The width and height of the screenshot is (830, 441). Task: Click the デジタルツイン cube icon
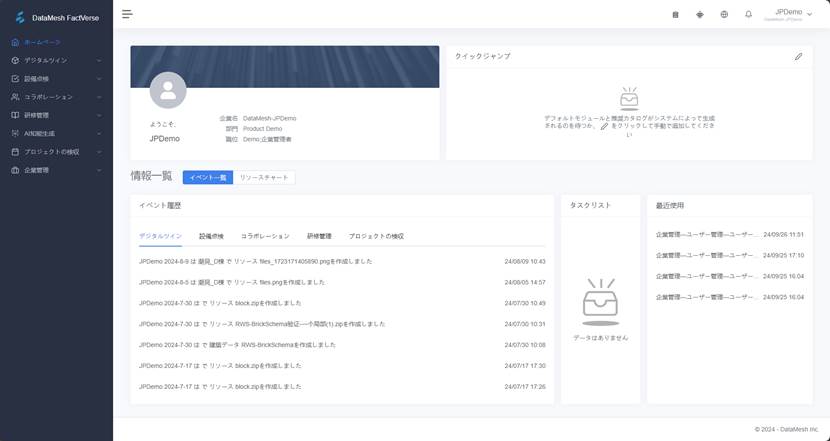[15, 60]
